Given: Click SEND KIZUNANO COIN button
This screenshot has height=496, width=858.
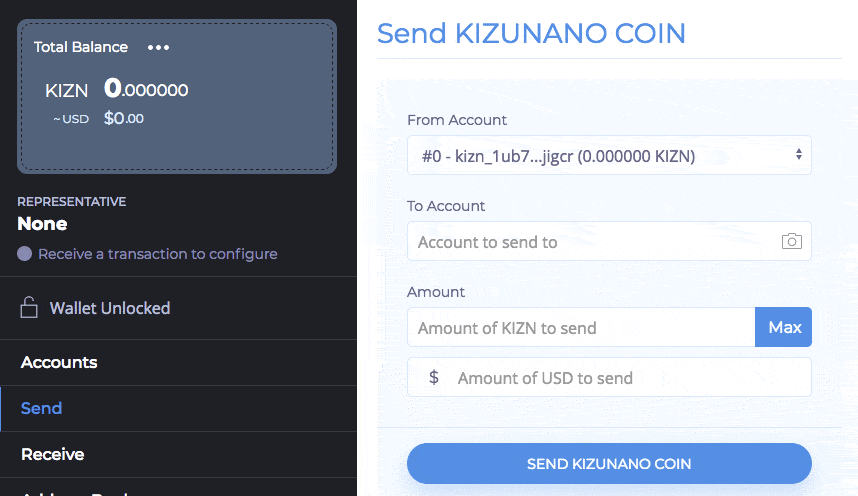Looking at the screenshot, I should 609,464.
